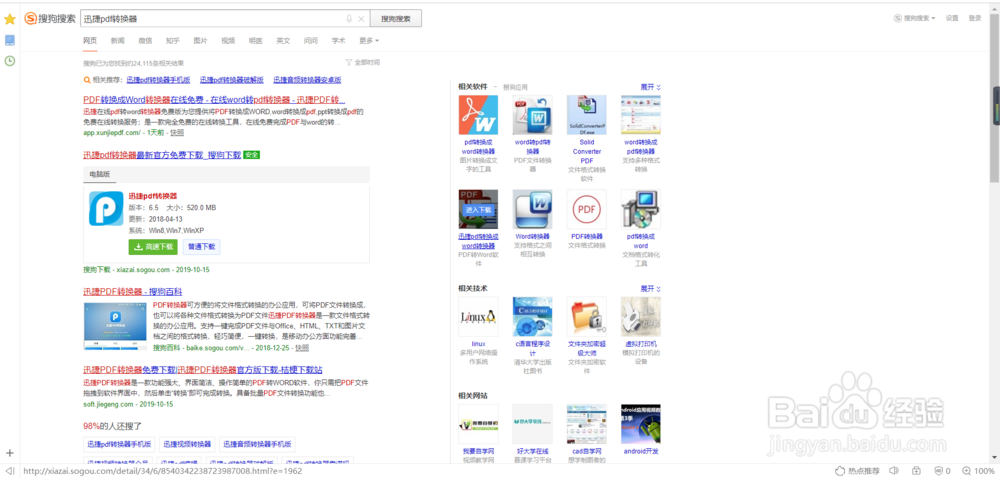Switch to the 新闻 tab

point(117,41)
